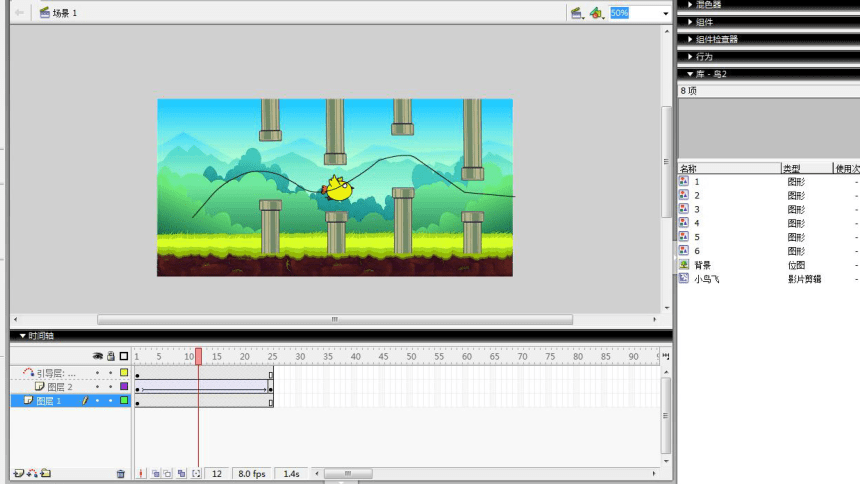This screenshot has height=484, width=860.
Task: Sort library by 名称 column header
Action: (x=729, y=168)
